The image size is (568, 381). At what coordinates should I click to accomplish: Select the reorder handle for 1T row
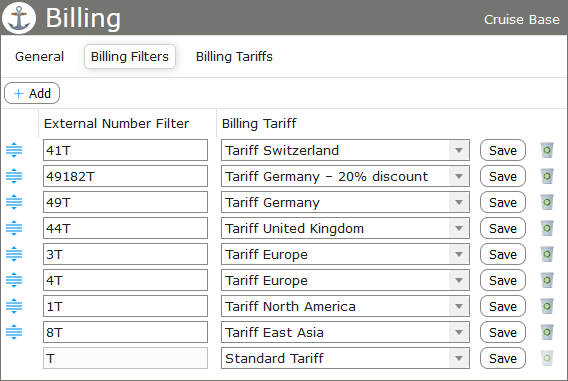point(14,306)
